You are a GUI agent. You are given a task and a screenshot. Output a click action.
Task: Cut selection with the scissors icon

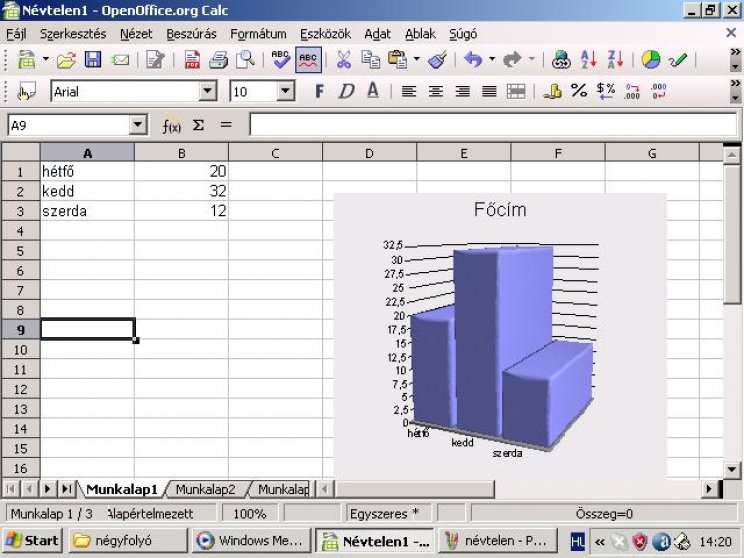point(344,60)
